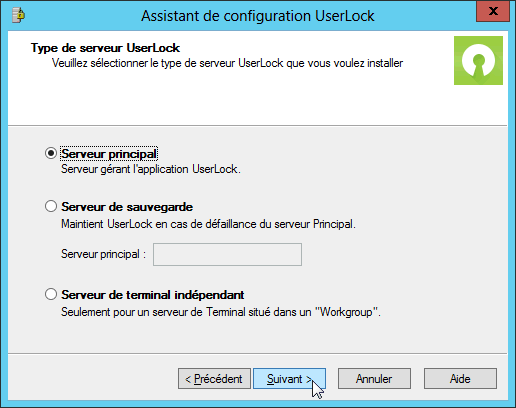Enable the Serveur de terminal indépendant radio button
The width and height of the screenshot is (516, 408).
point(51,294)
